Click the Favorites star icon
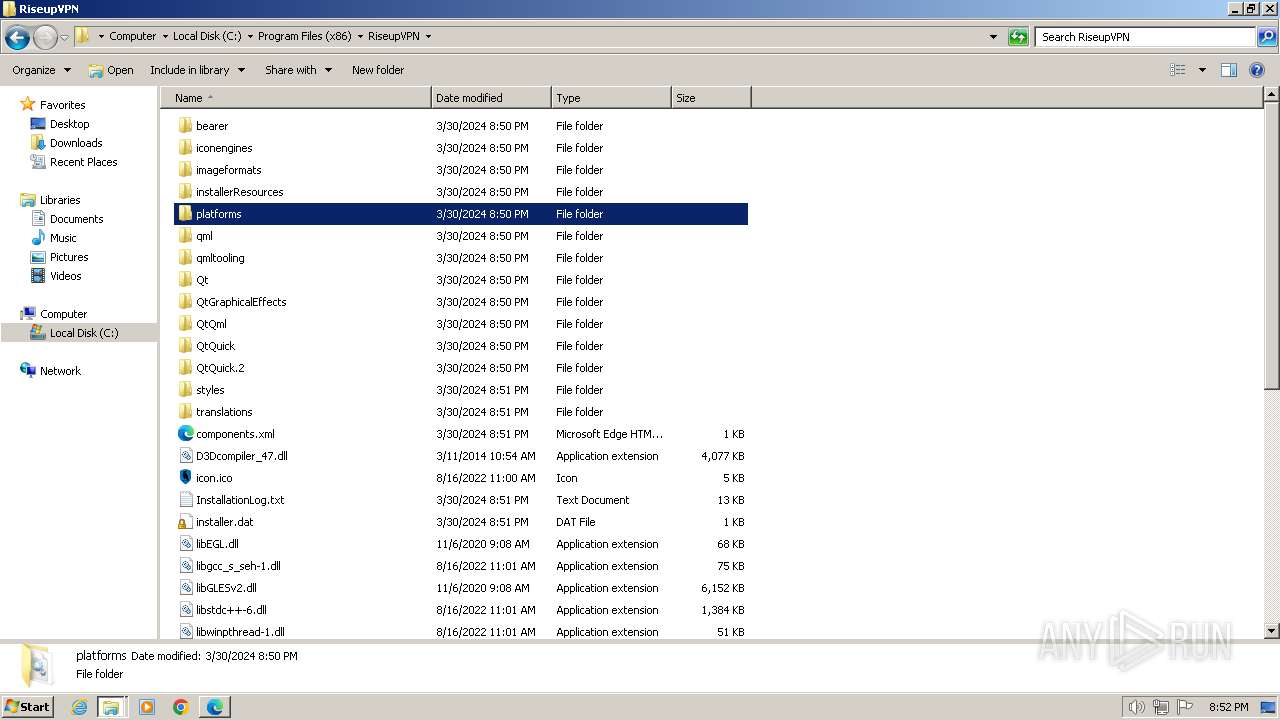Screen dimensions: 1280x720 point(28,105)
